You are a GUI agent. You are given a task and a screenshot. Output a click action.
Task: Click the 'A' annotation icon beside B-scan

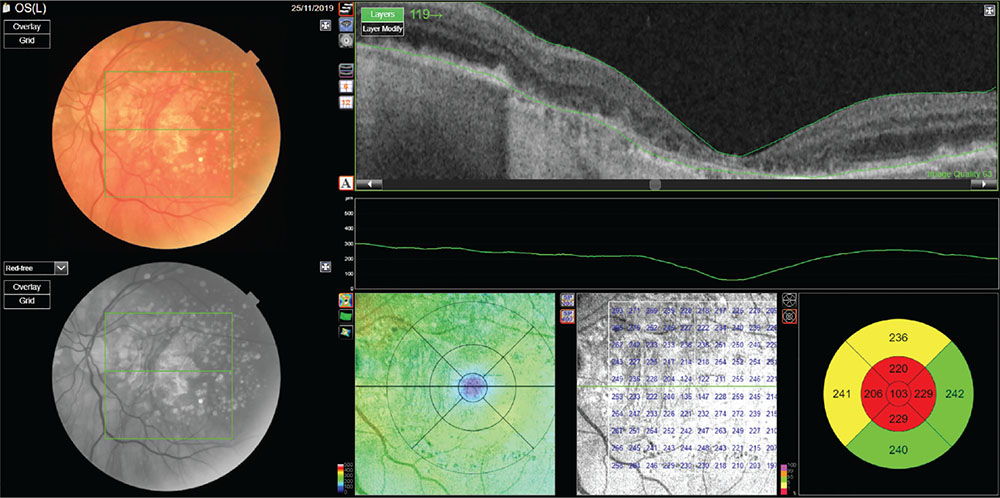[x=346, y=183]
